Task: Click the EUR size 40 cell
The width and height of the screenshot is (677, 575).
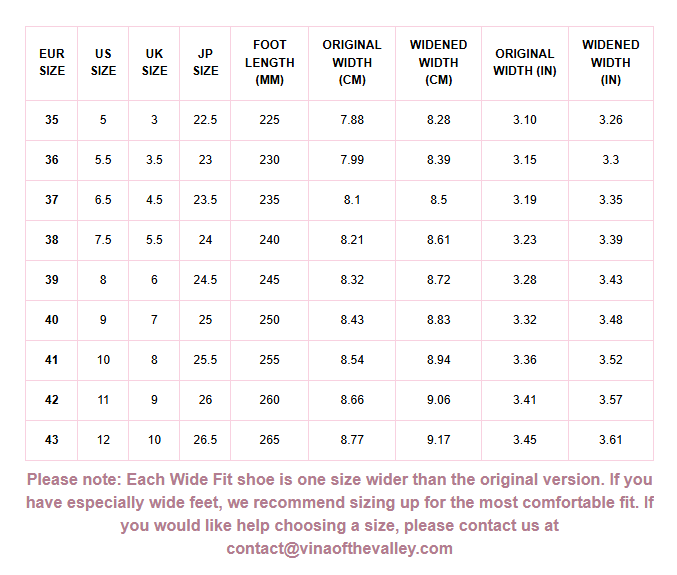Action: [52, 320]
